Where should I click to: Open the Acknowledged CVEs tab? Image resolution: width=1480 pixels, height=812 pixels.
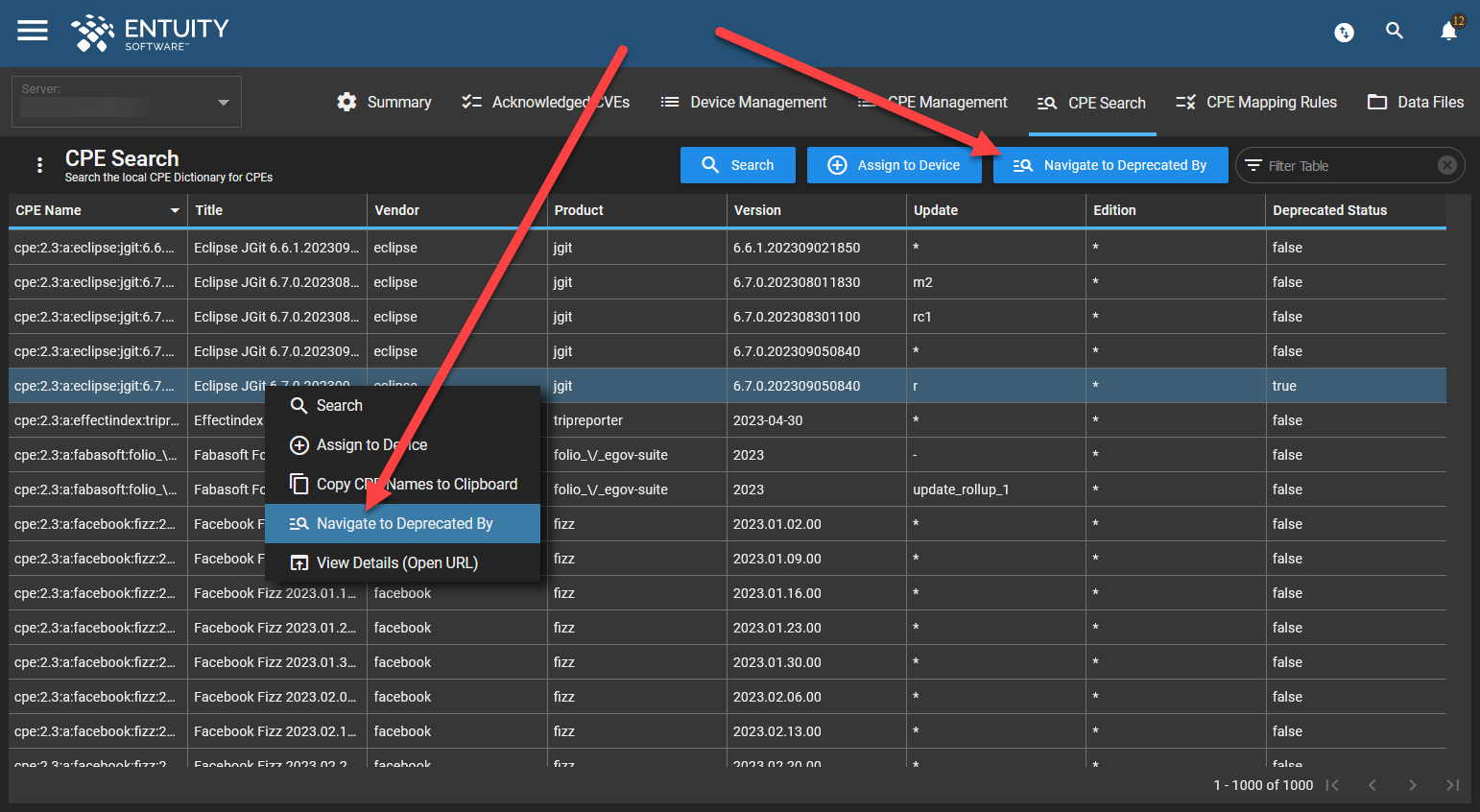click(x=545, y=102)
